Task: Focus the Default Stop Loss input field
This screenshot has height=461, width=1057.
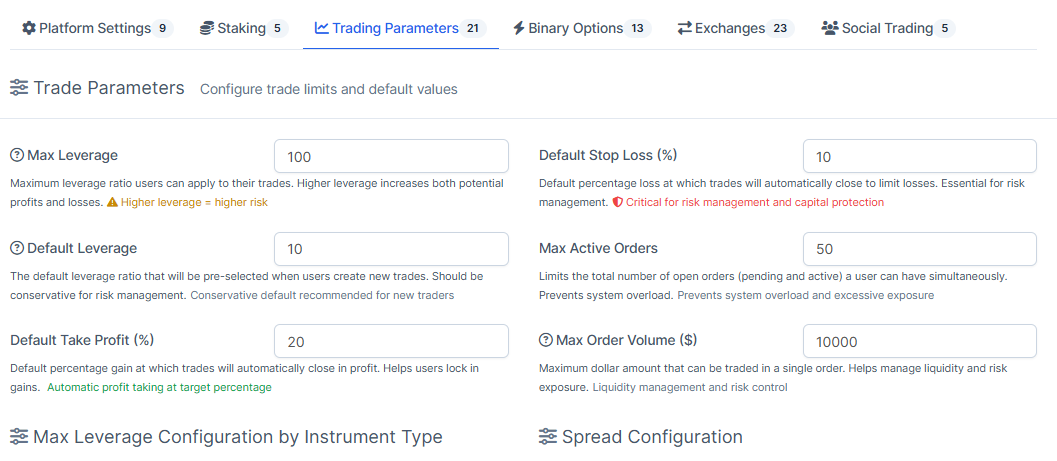Action: pyautogui.click(x=919, y=156)
